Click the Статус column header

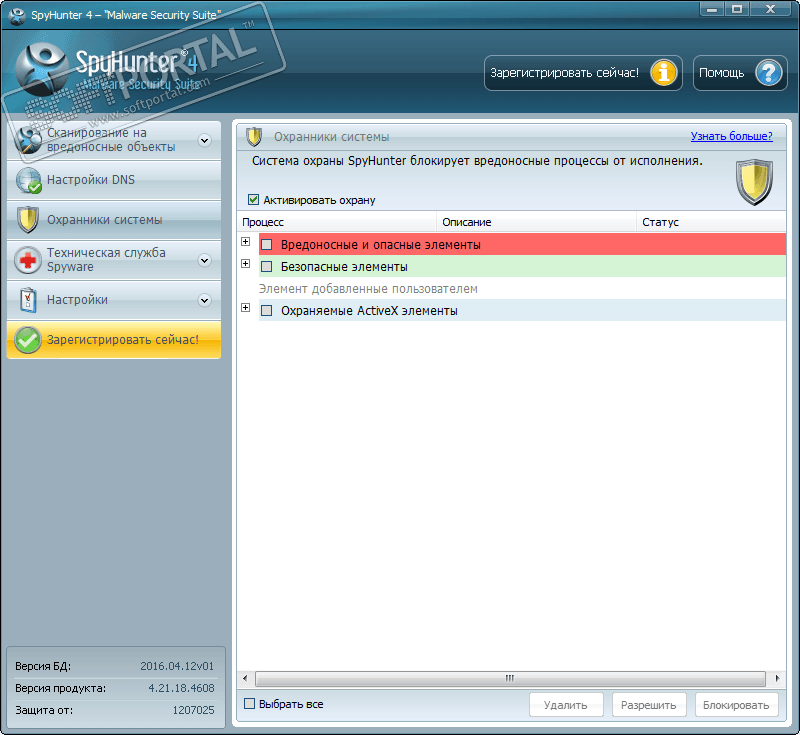point(711,222)
